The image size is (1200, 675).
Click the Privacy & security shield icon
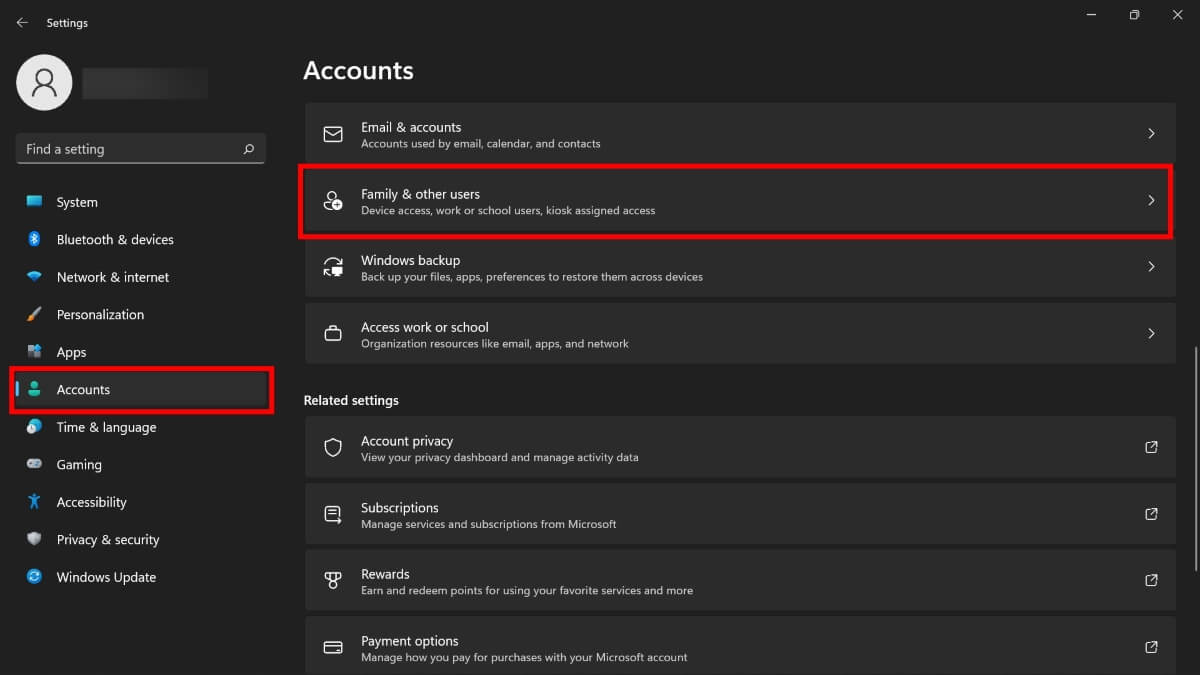(34, 539)
